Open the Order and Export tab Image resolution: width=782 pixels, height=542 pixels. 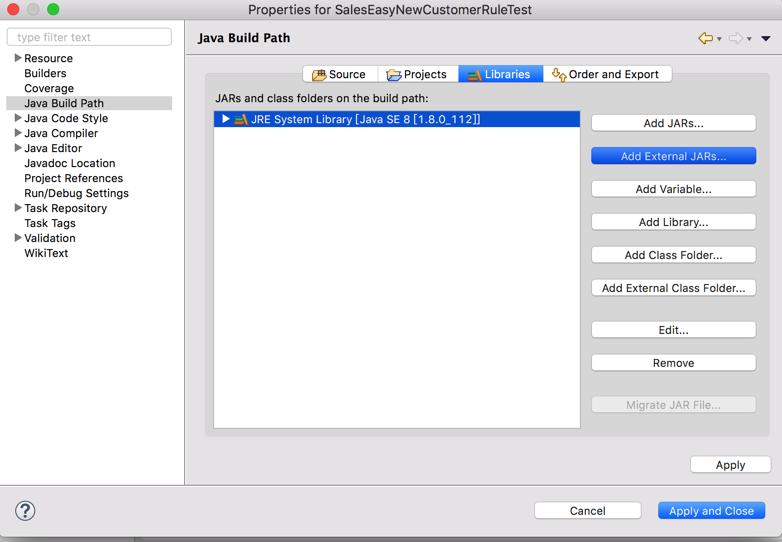(x=607, y=74)
